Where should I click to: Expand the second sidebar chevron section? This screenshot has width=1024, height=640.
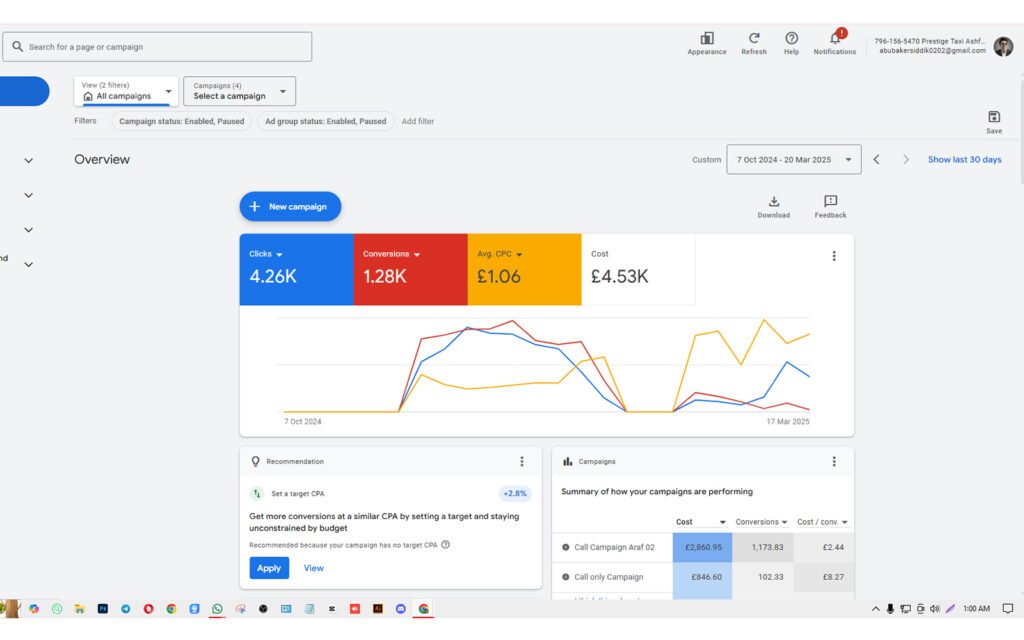[x=29, y=195]
